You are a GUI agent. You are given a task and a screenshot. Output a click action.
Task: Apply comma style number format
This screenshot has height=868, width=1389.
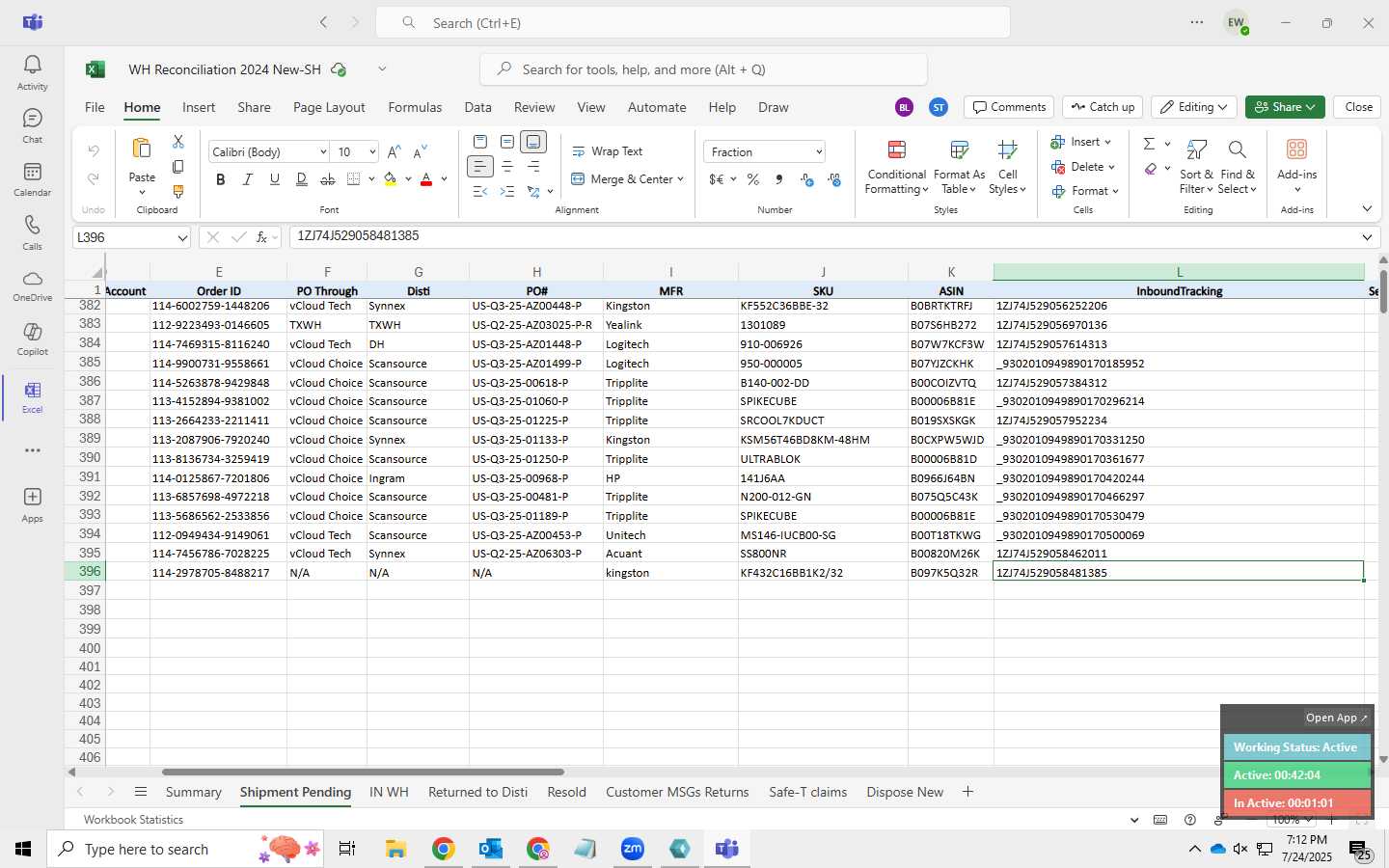tap(778, 179)
